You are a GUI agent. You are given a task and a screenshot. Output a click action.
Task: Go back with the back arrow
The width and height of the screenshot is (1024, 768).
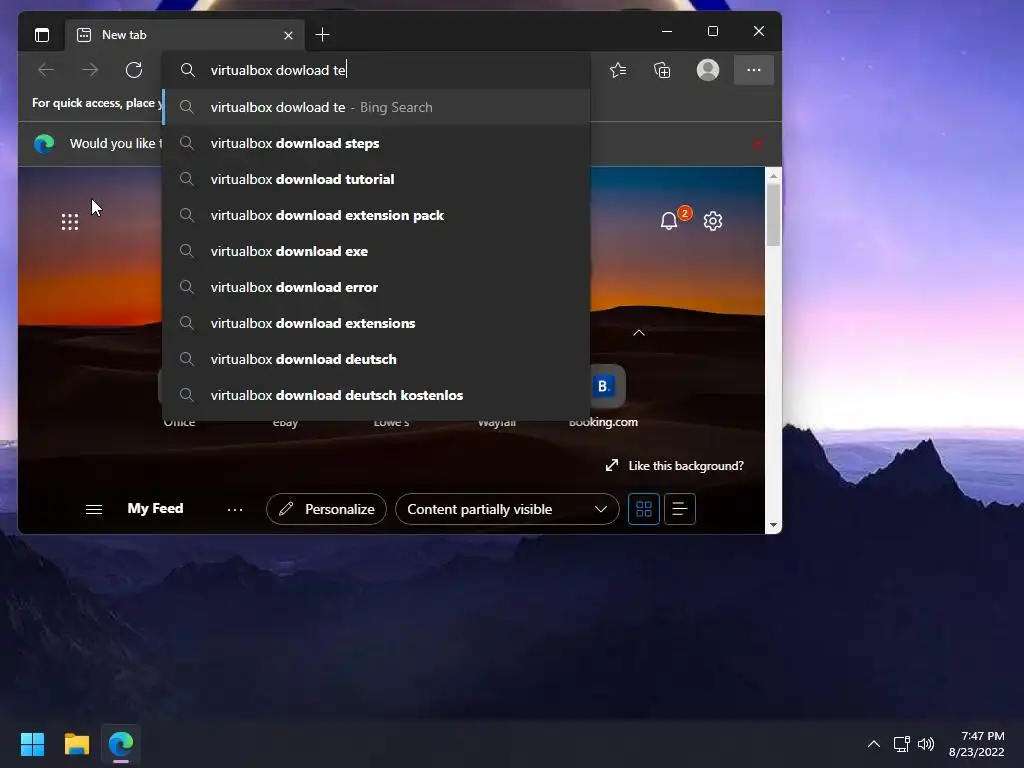coord(46,70)
